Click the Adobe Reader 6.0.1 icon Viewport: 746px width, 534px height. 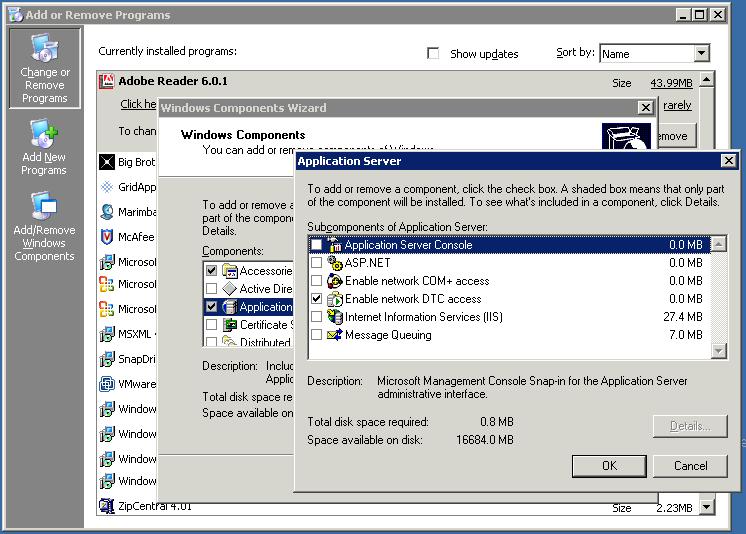tap(107, 81)
